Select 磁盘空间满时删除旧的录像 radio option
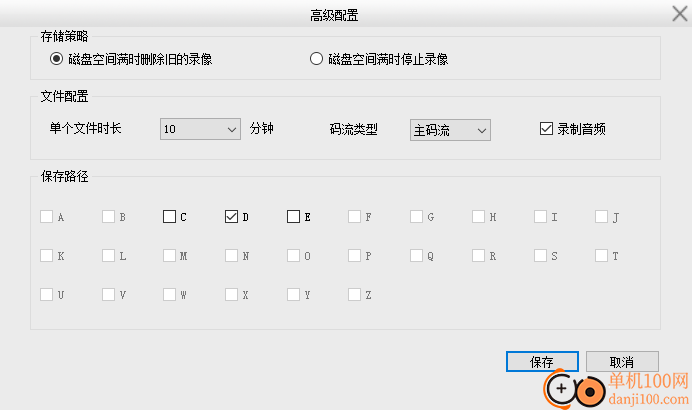692x410 pixels. click(x=56, y=59)
